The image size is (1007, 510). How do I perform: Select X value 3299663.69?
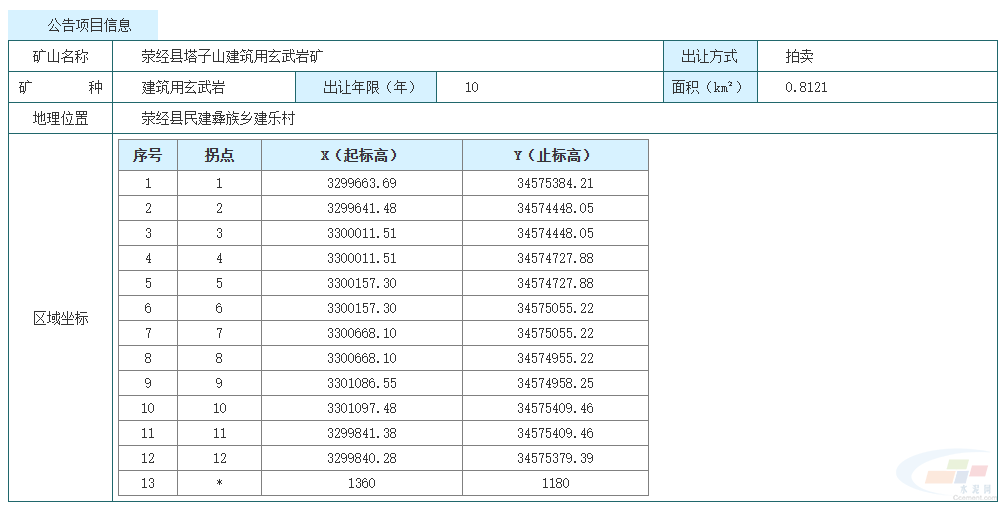[x=362, y=183]
